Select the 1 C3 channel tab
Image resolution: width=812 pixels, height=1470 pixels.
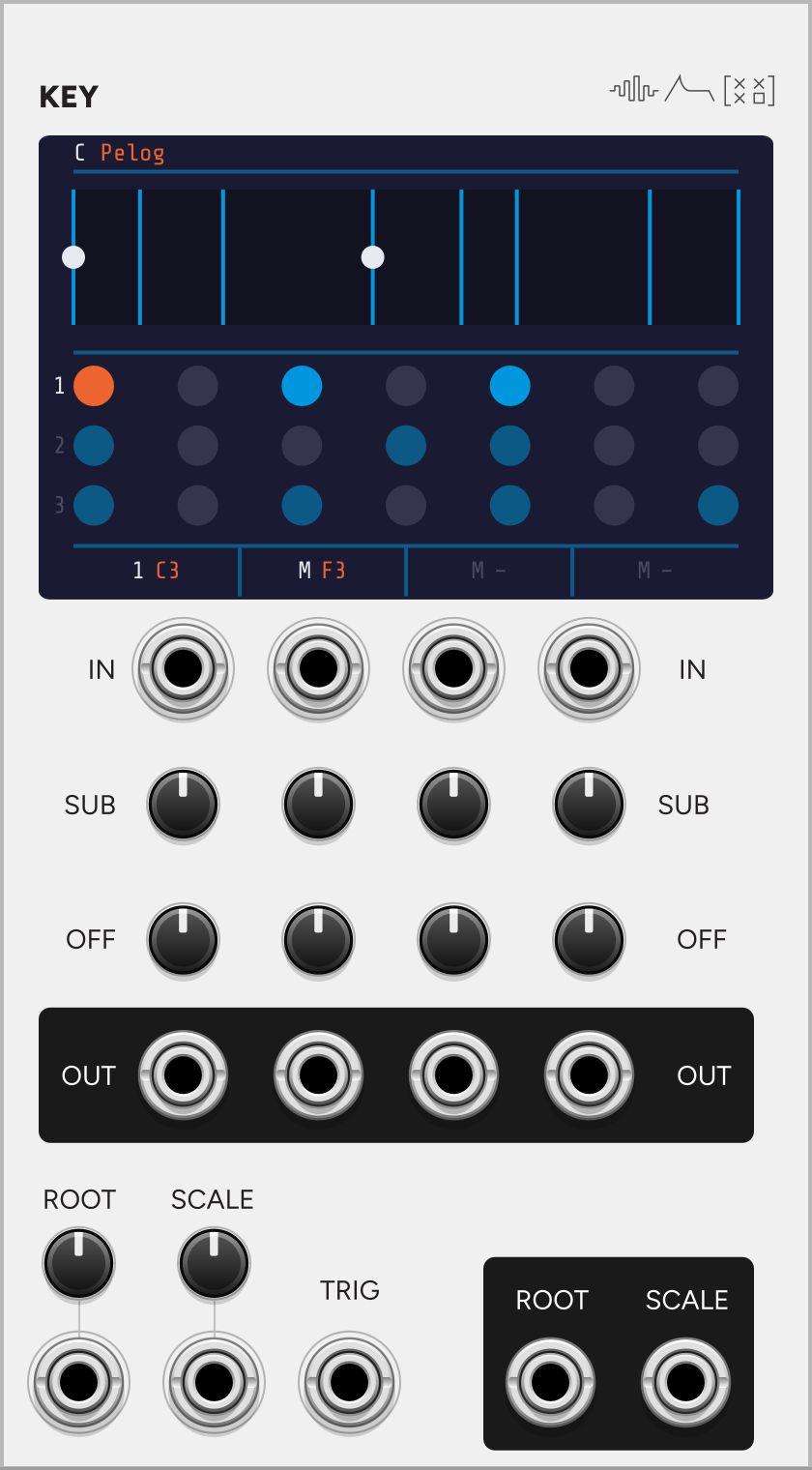click(156, 571)
